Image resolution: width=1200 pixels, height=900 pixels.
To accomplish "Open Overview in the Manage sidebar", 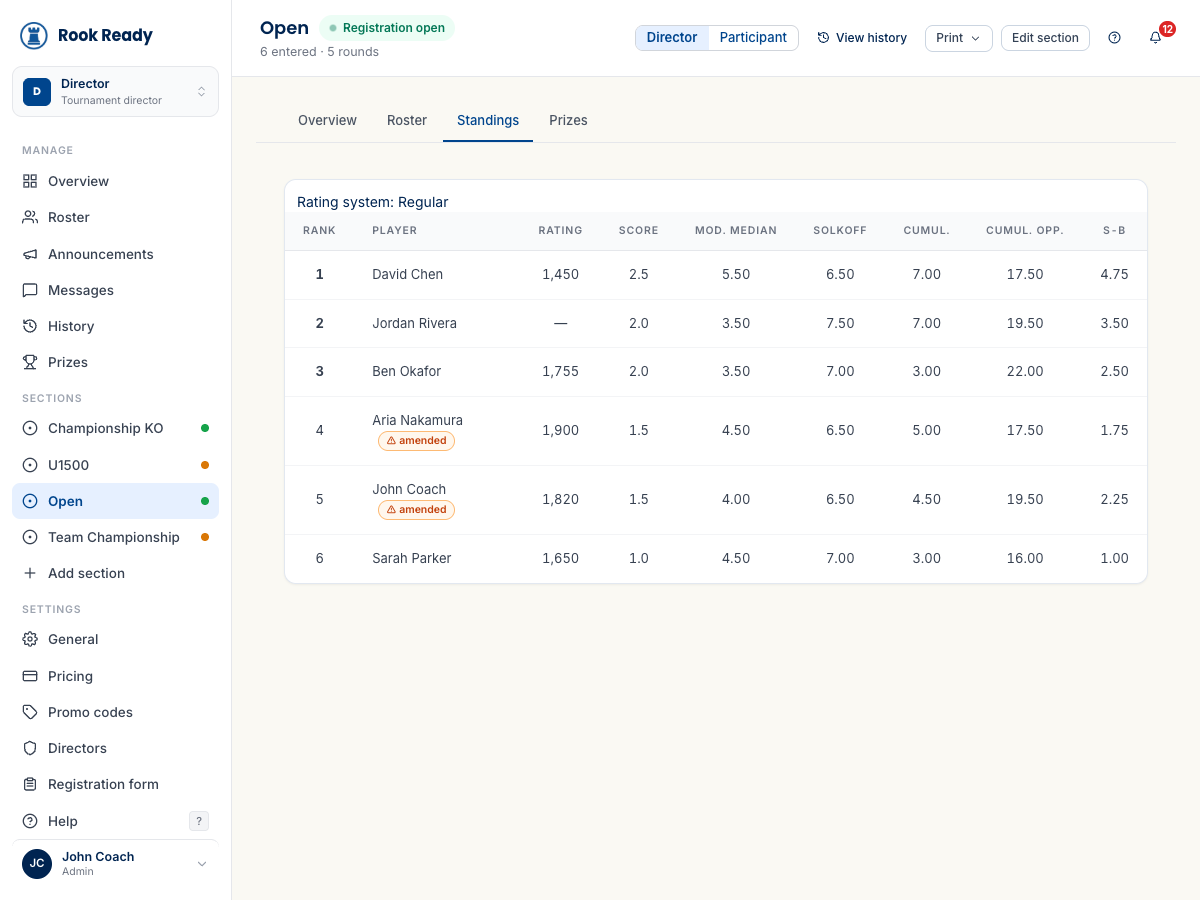I will point(115,181).
